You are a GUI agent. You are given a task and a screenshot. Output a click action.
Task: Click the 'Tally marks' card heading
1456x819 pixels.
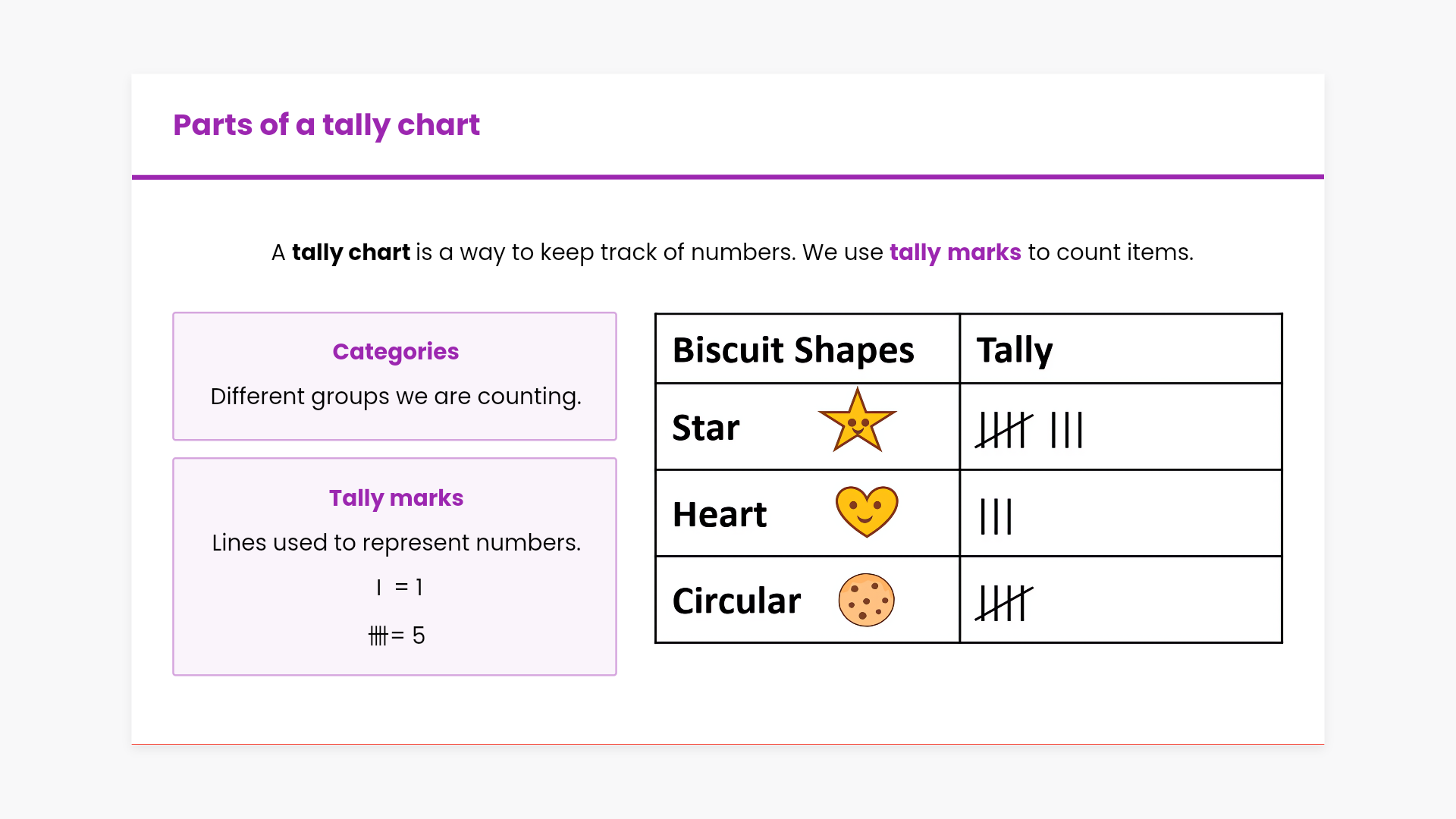(396, 497)
